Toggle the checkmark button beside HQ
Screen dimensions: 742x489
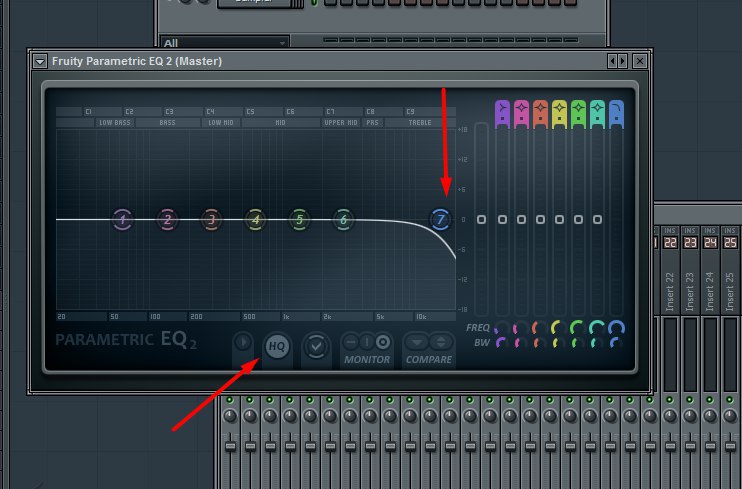coord(316,347)
